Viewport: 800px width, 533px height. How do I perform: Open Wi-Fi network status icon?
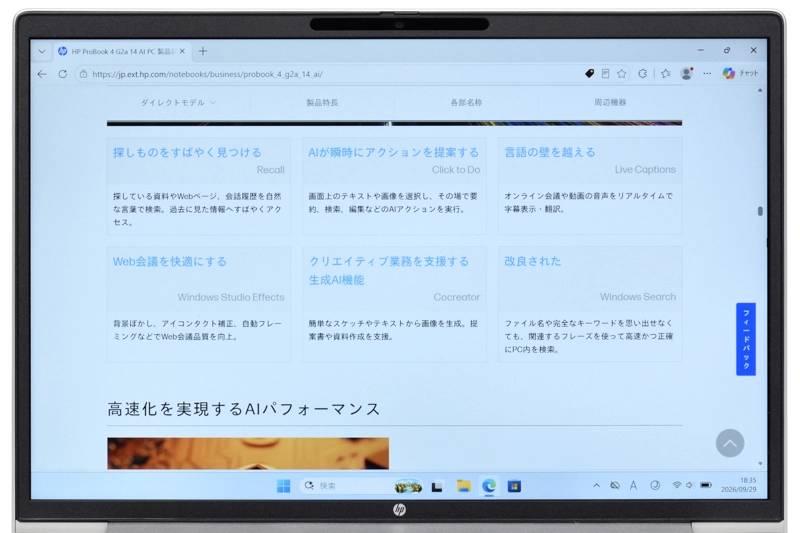tap(677, 485)
